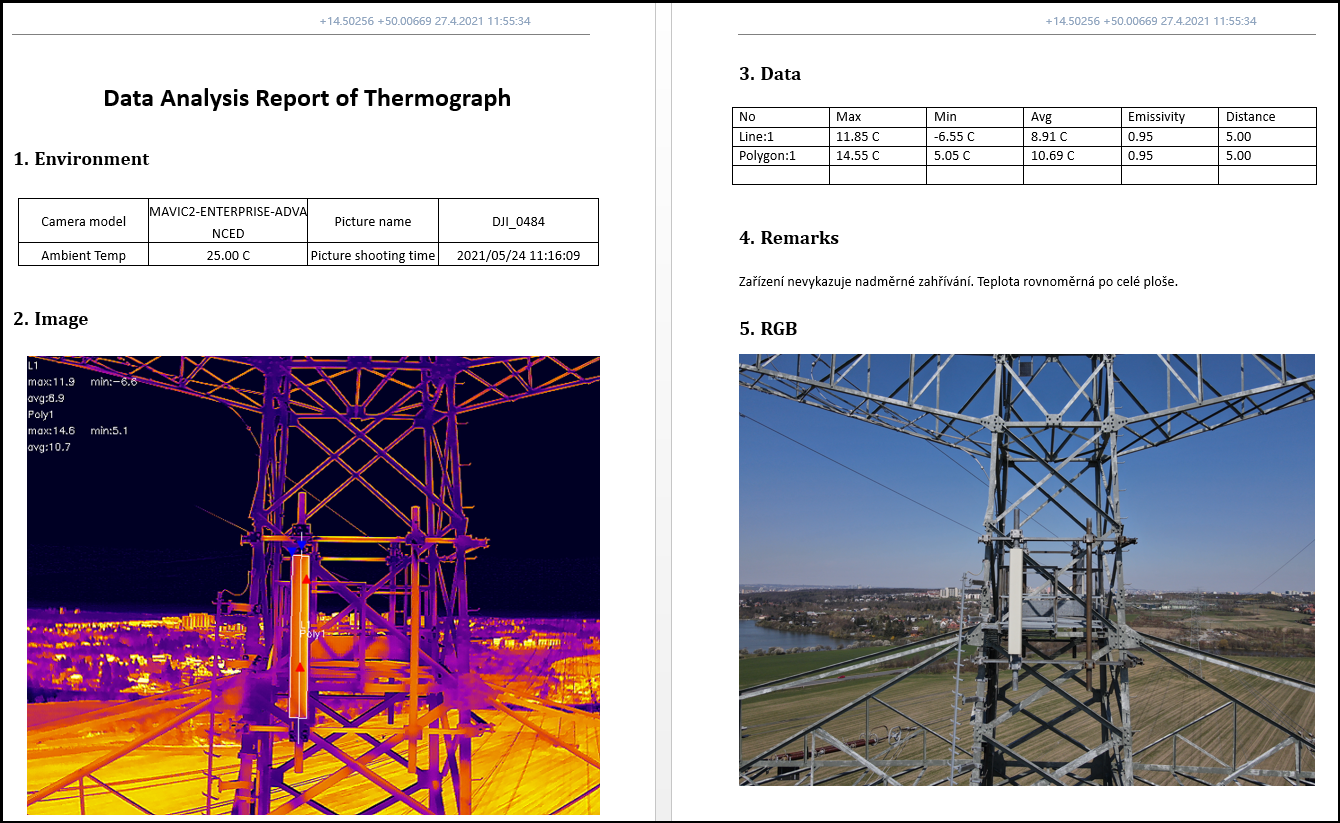Click the "2. Image" section heading

51,319
